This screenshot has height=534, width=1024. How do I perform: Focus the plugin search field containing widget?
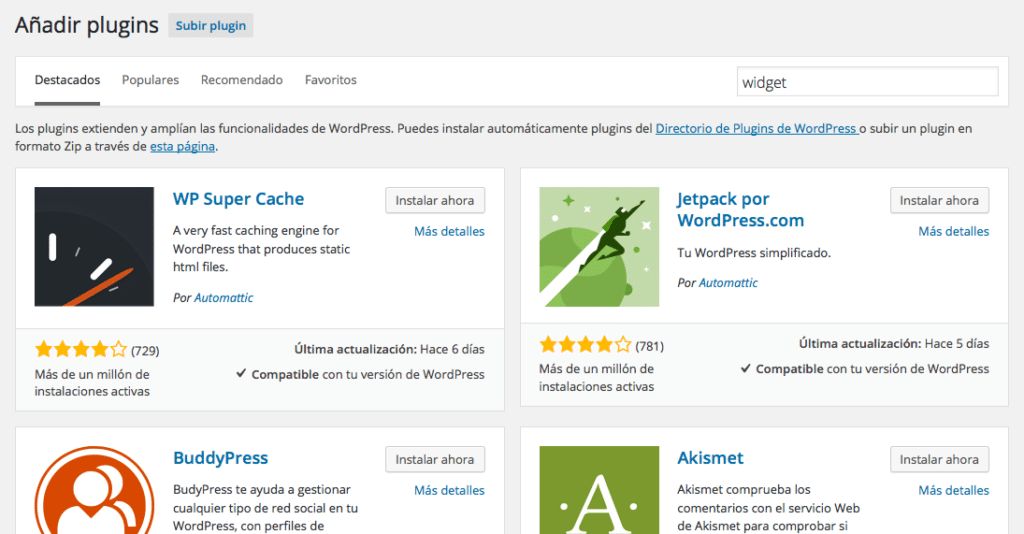pos(867,82)
